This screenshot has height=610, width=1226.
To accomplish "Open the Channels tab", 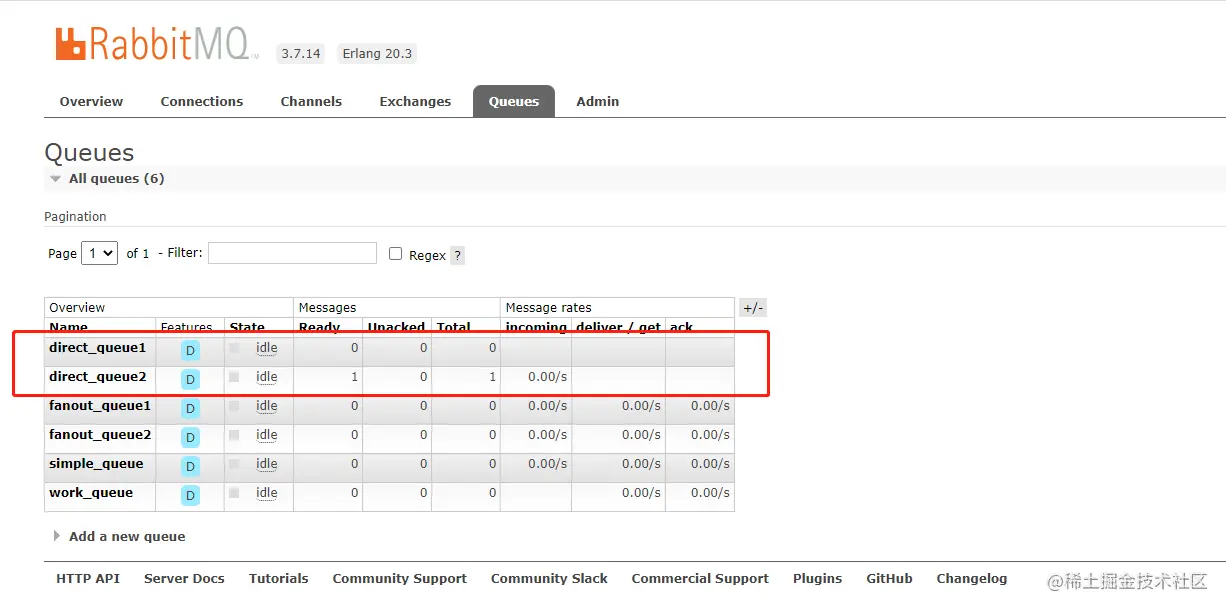I will (311, 101).
